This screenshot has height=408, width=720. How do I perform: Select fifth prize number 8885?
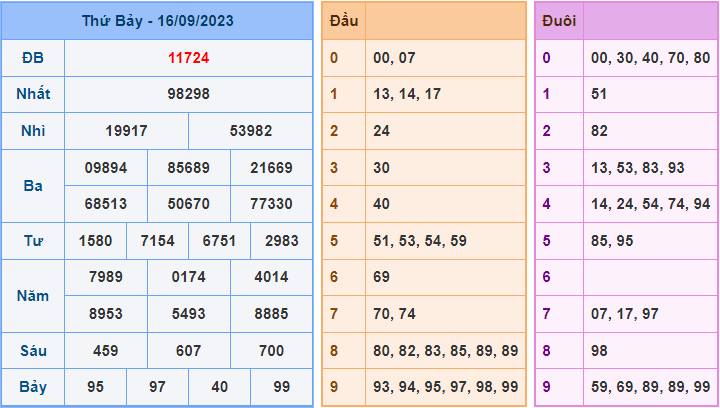click(x=271, y=314)
